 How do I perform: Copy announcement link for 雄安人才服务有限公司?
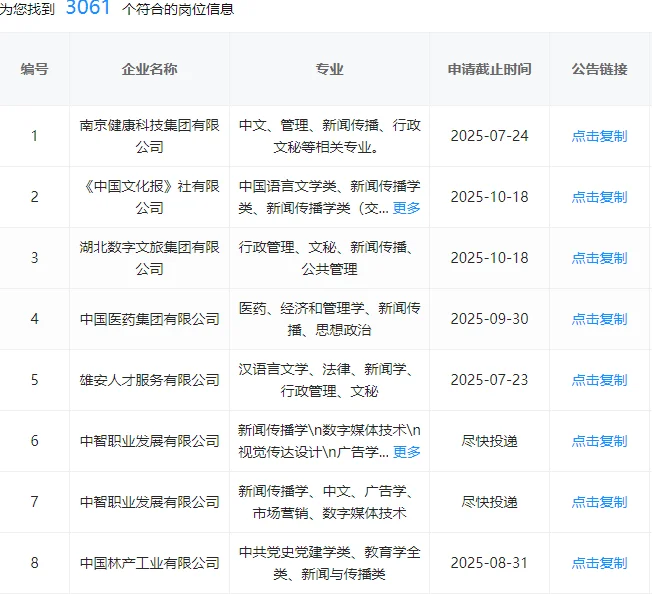(x=599, y=380)
